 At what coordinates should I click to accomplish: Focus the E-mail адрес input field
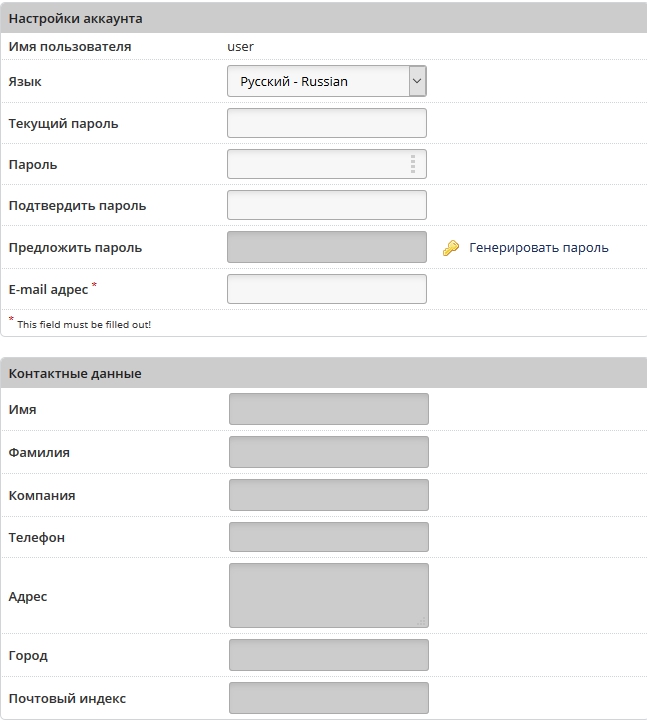[327, 289]
